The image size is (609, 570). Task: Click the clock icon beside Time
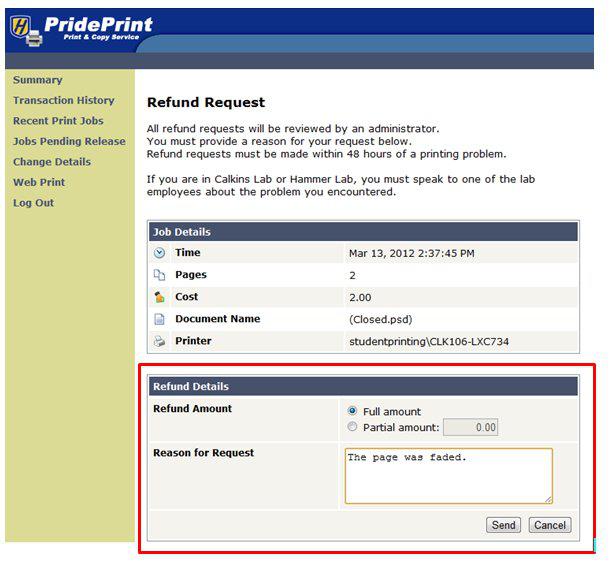[159, 253]
